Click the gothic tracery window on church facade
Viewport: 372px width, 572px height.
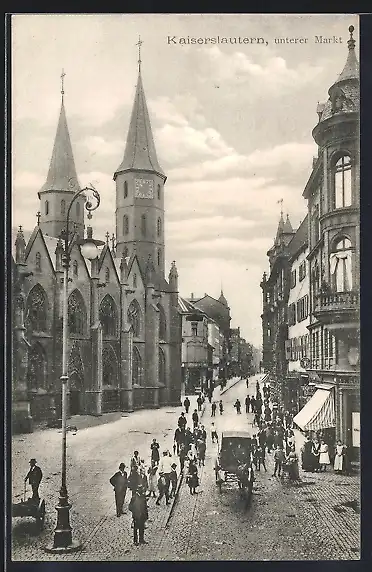[76, 313]
